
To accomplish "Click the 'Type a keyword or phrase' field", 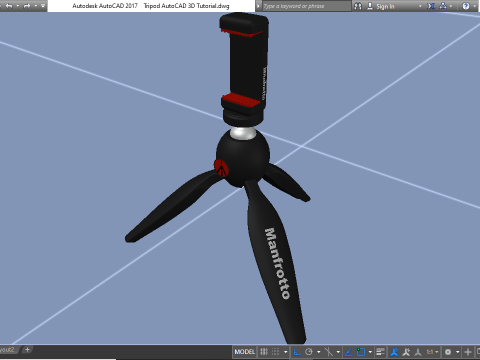I will [306, 6].
